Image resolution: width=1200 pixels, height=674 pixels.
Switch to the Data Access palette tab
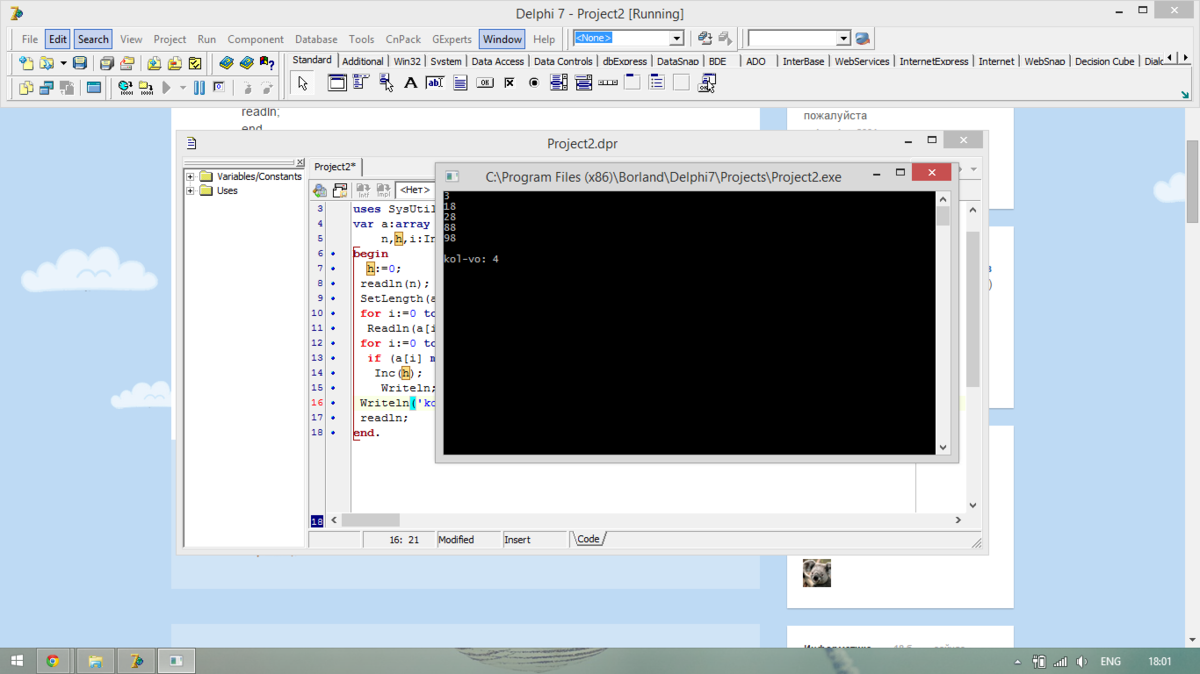[x=497, y=61]
